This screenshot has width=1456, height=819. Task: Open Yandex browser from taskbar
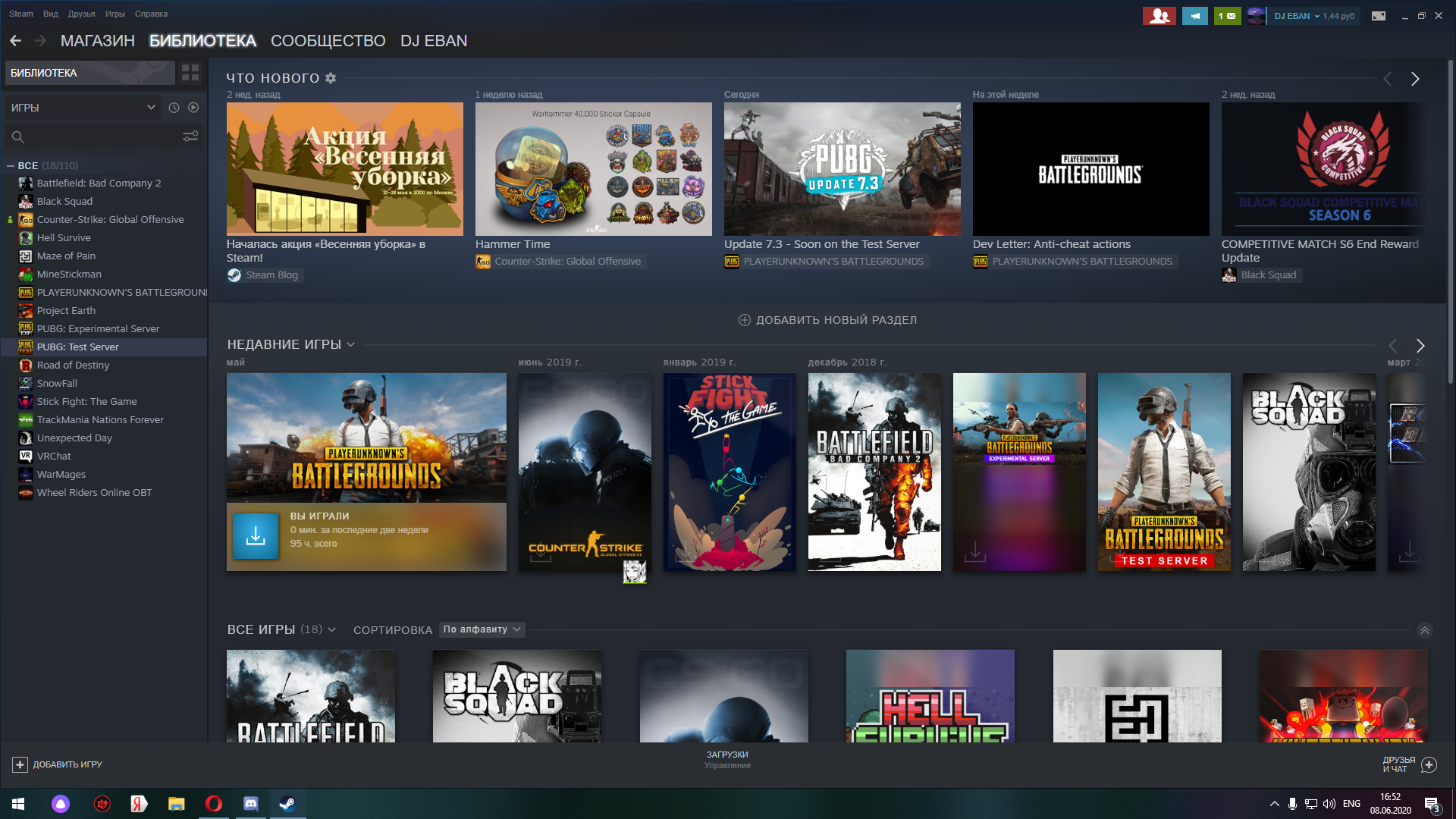coord(138,804)
